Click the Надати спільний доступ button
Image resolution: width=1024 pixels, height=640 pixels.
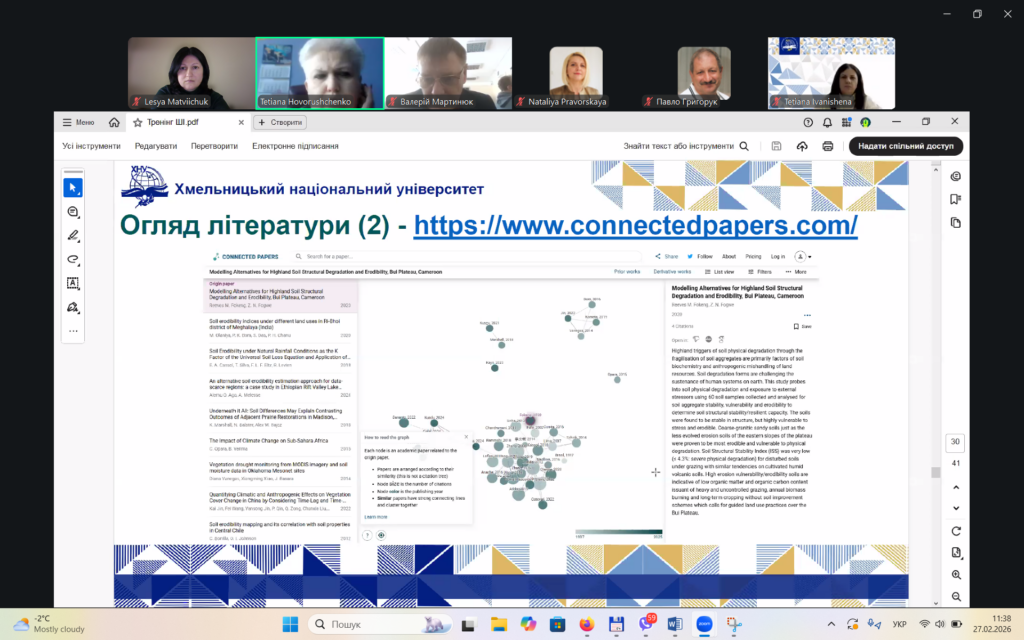tap(906, 146)
